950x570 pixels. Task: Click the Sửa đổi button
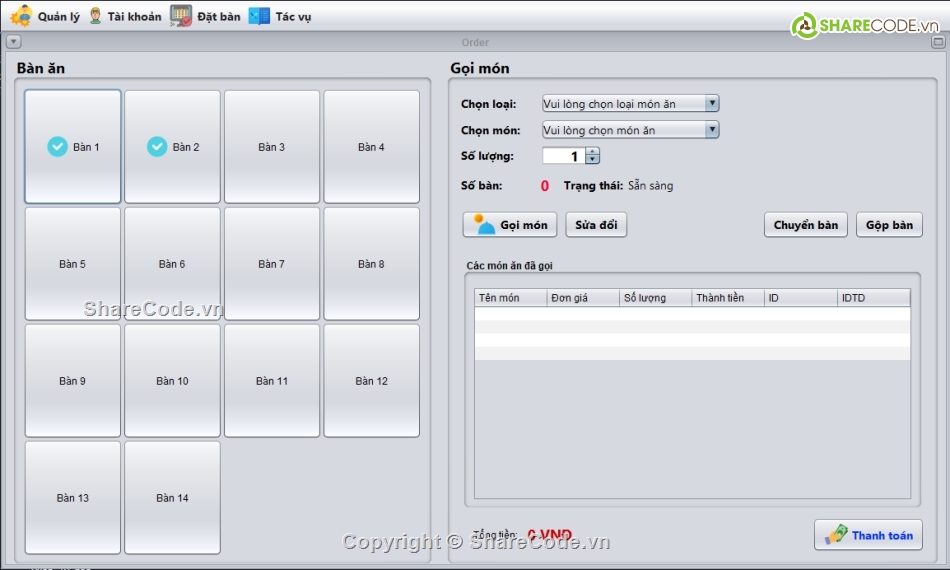point(596,225)
